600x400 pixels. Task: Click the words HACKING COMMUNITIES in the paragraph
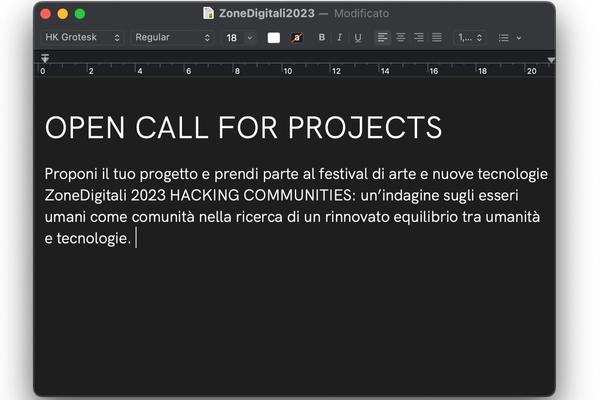(x=260, y=196)
